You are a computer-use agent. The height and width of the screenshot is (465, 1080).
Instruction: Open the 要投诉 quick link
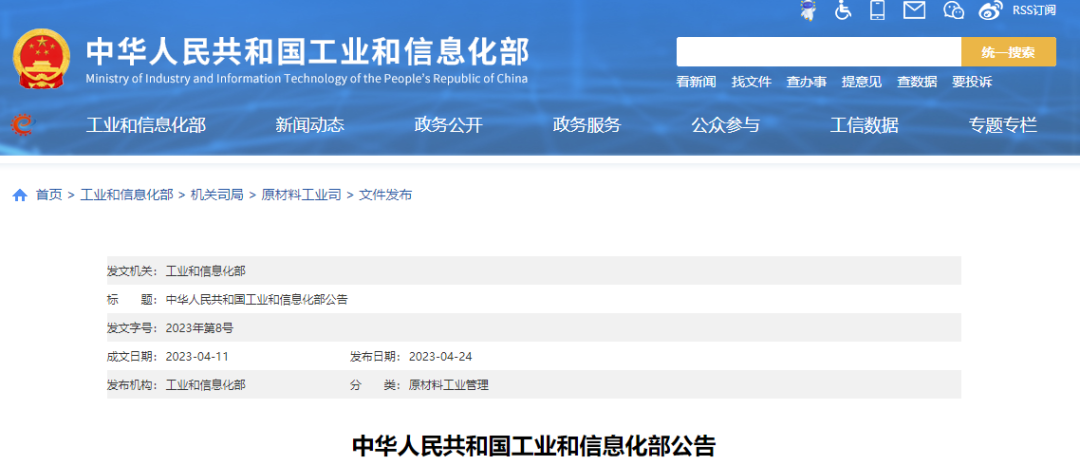(972, 82)
